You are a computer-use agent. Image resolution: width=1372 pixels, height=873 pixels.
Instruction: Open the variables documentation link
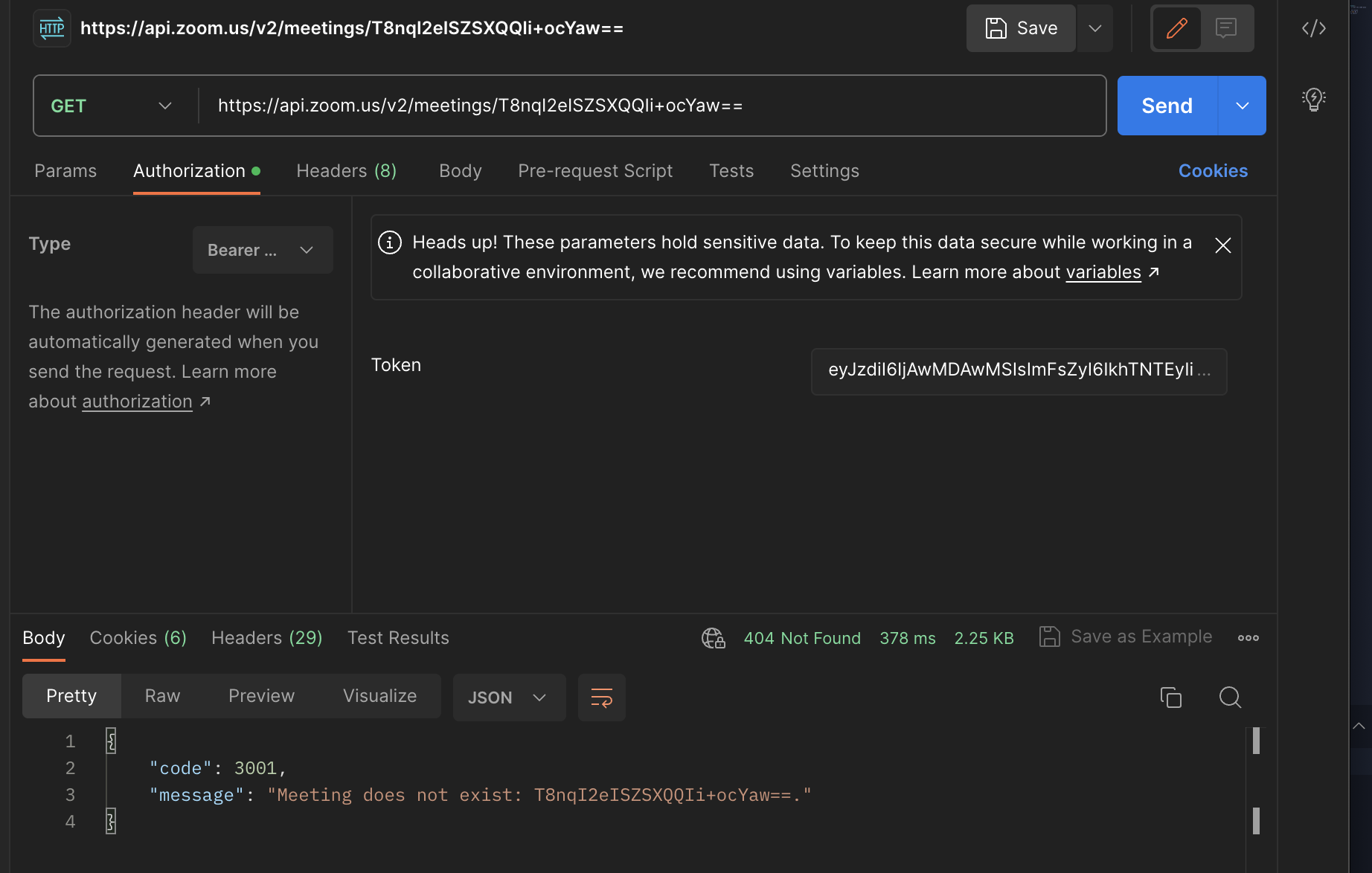(1103, 272)
